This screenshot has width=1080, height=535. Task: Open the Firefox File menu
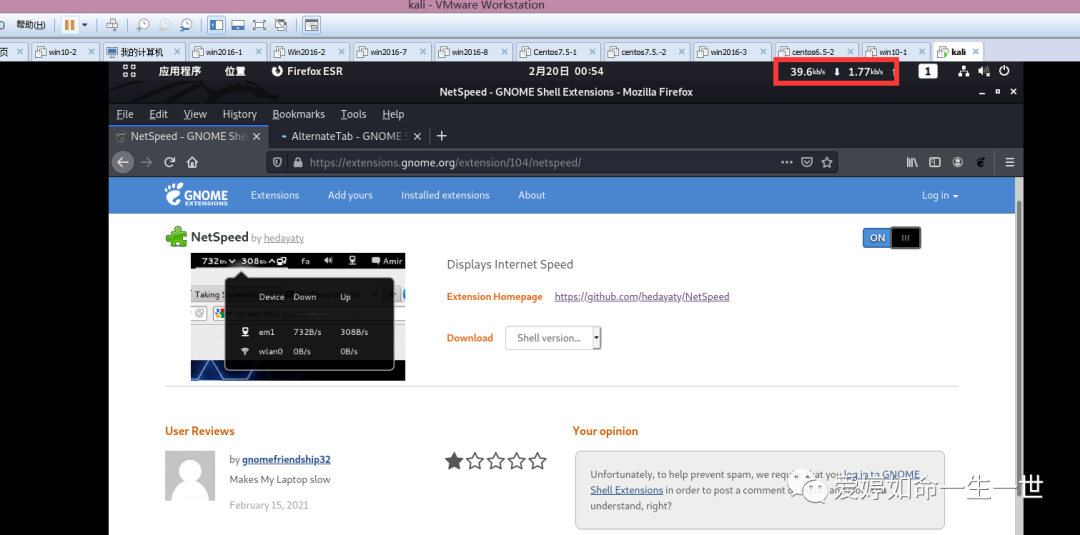[x=125, y=114]
